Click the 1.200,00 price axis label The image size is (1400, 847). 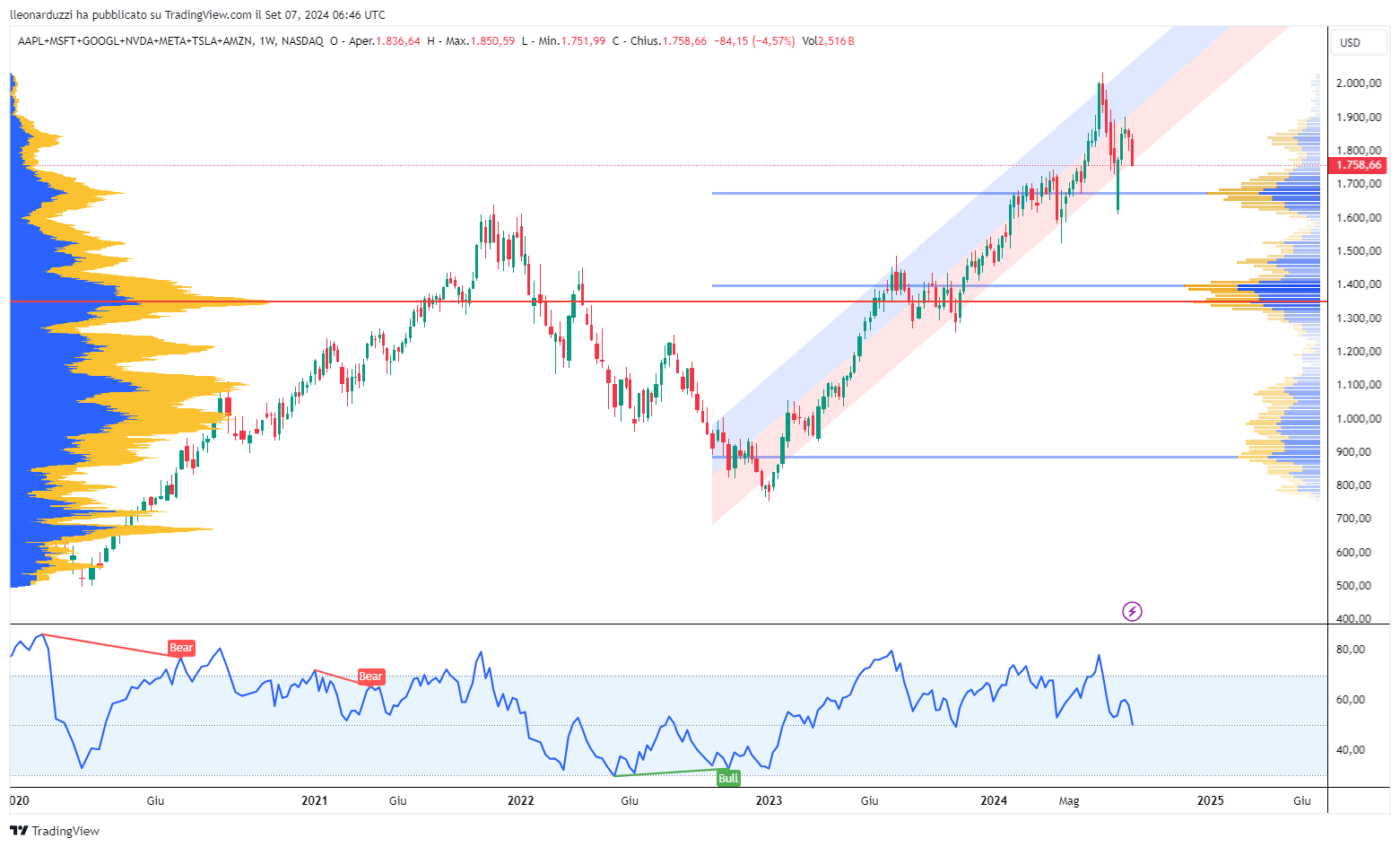coord(1358,352)
